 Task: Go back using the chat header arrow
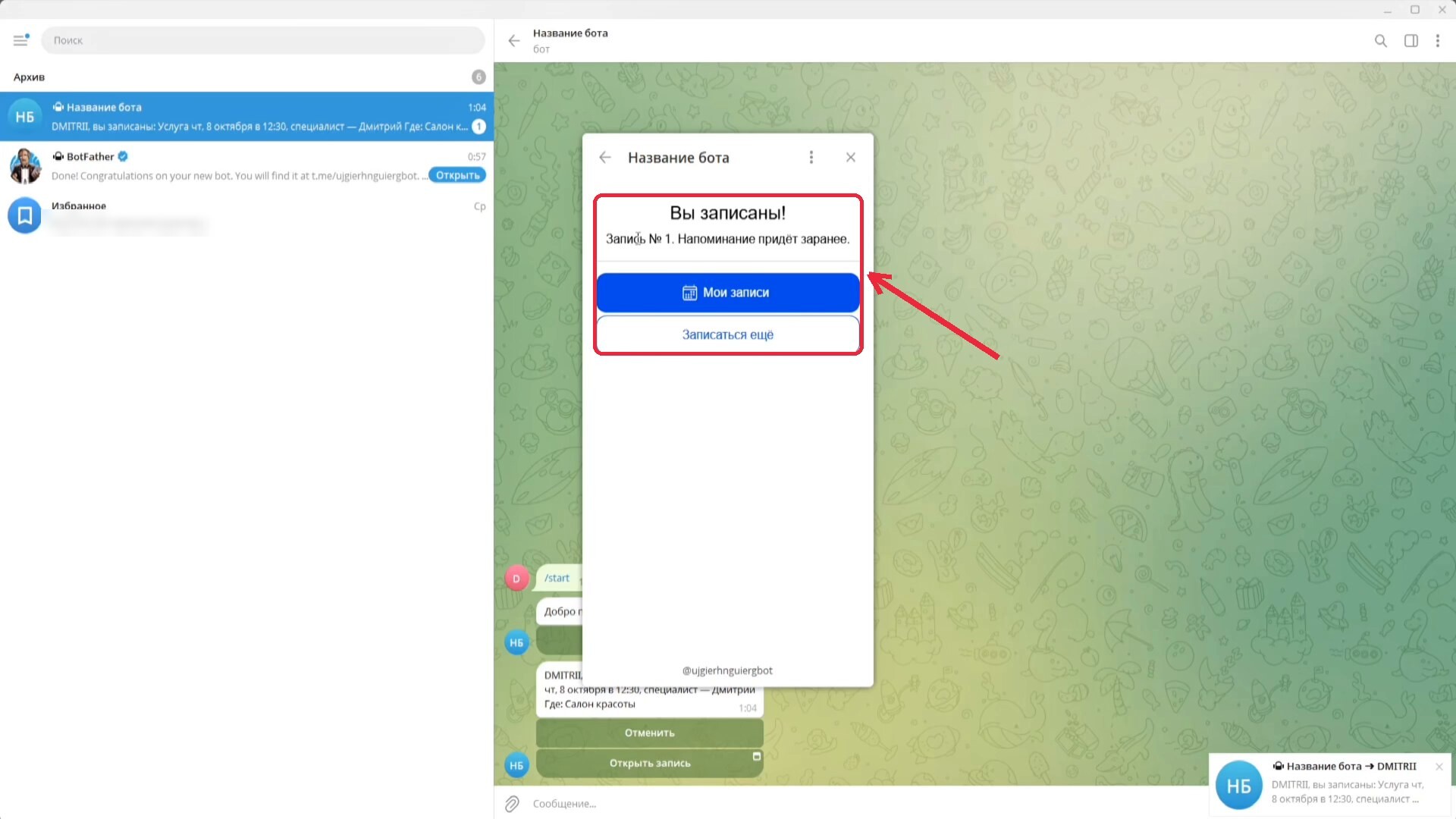click(x=514, y=41)
